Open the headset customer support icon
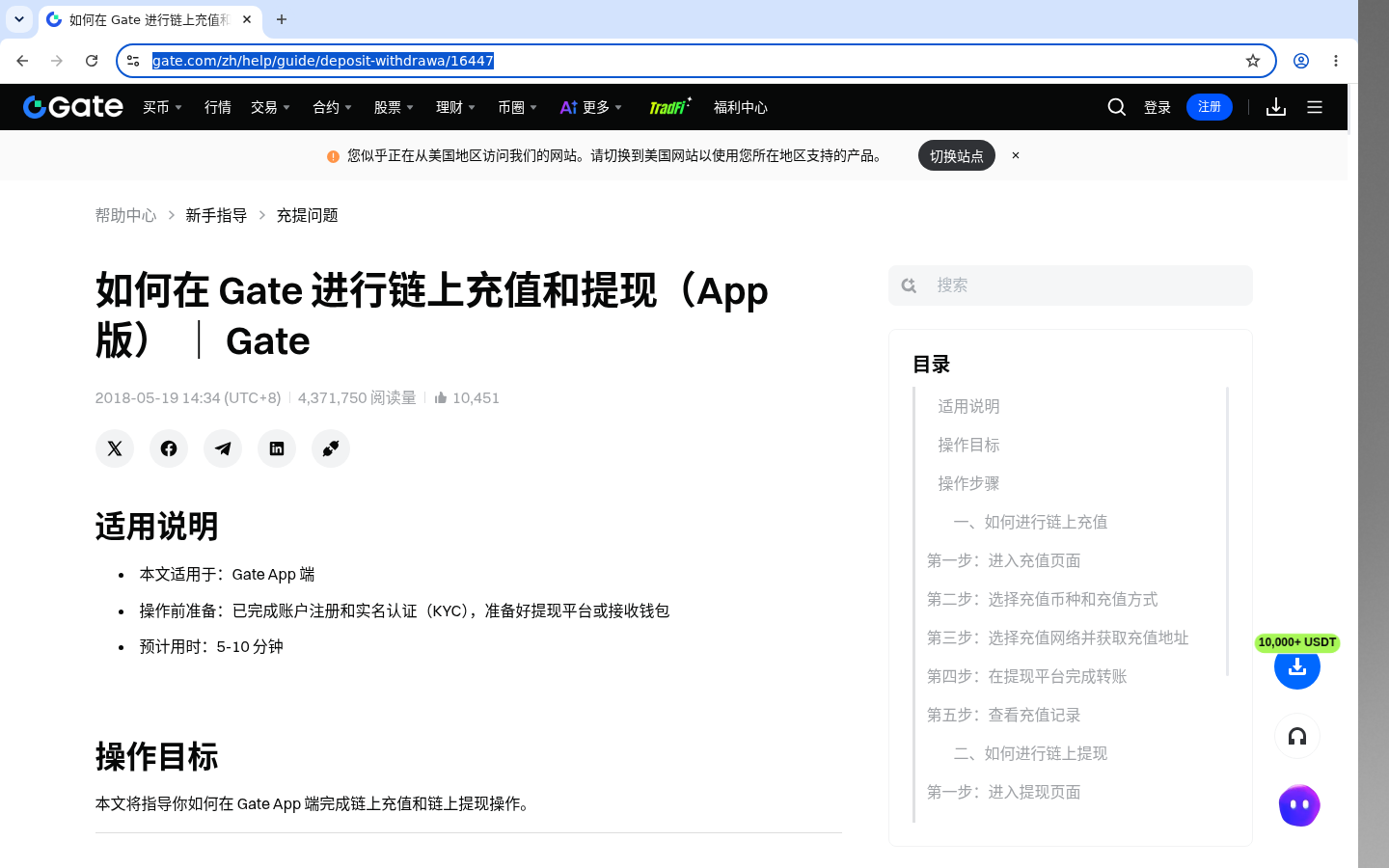 point(1297,737)
